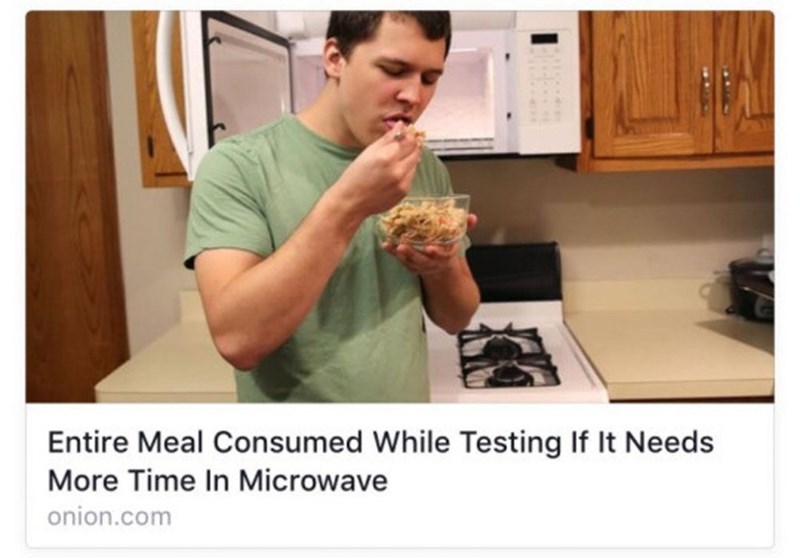Click the fork near the man's mouth

pyautogui.click(x=399, y=136)
